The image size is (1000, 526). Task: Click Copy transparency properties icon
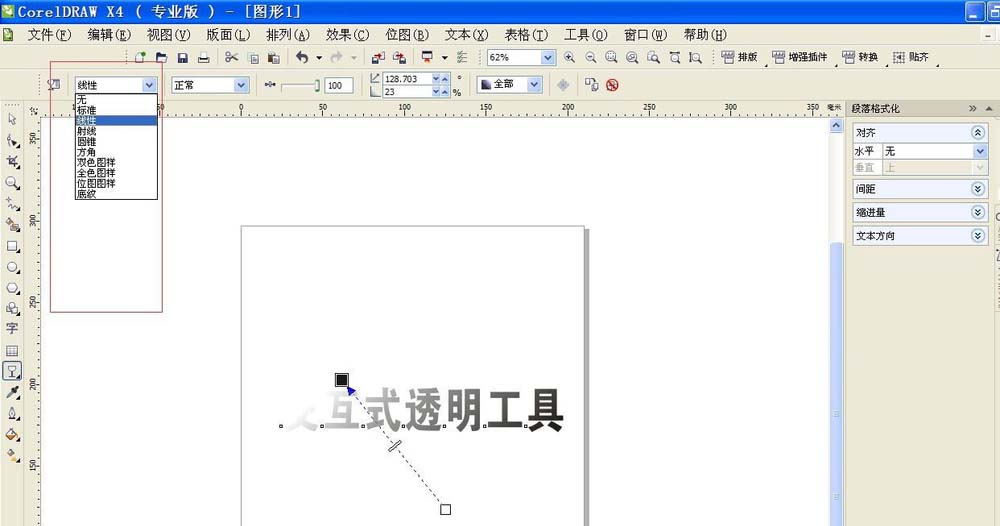pyautogui.click(x=591, y=85)
